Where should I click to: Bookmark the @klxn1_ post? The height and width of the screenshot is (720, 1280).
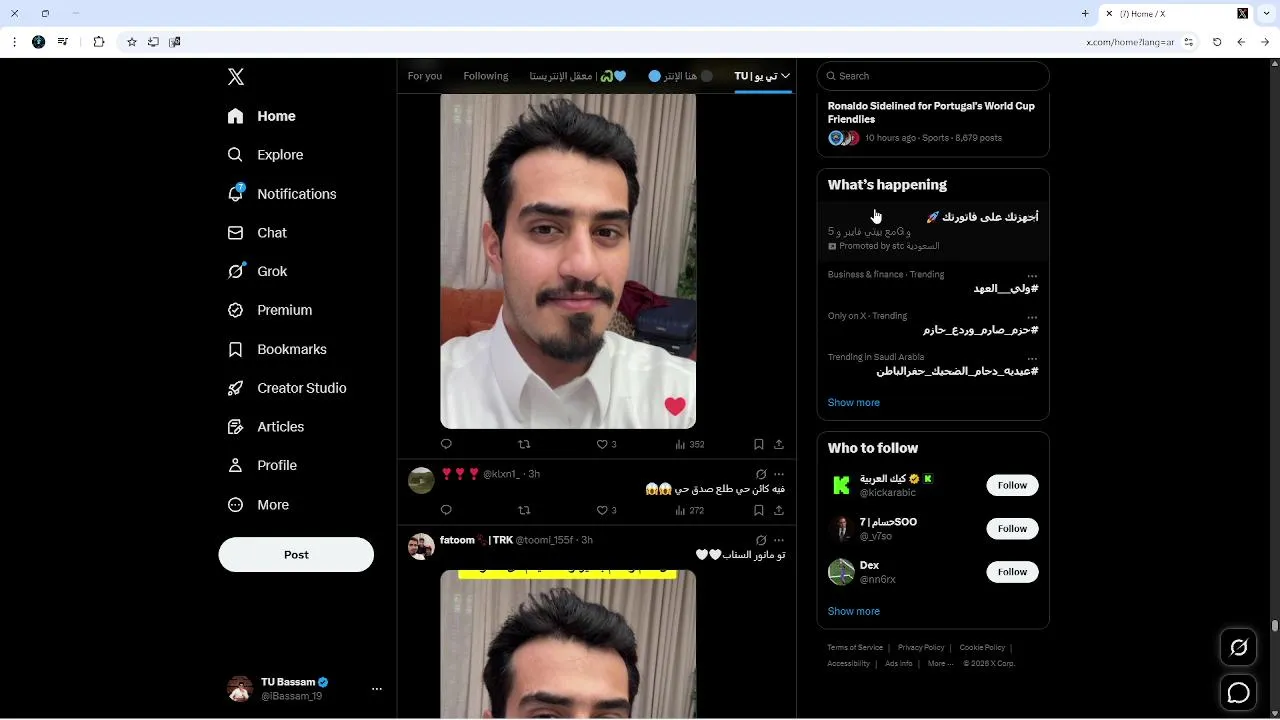pyautogui.click(x=759, y=510)
